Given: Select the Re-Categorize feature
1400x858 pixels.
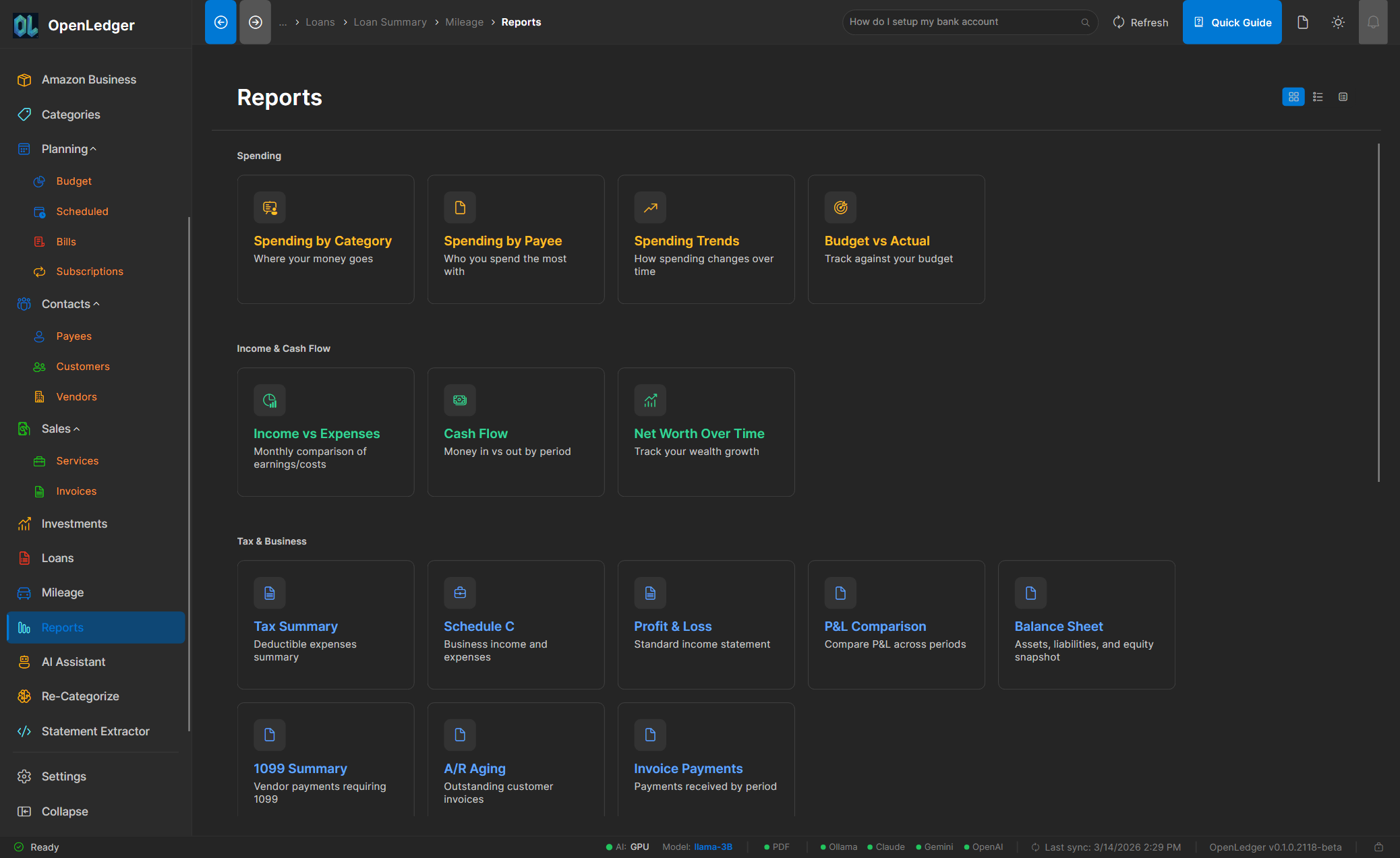Looking at the screenshot, I should click(x=80, y=696).
